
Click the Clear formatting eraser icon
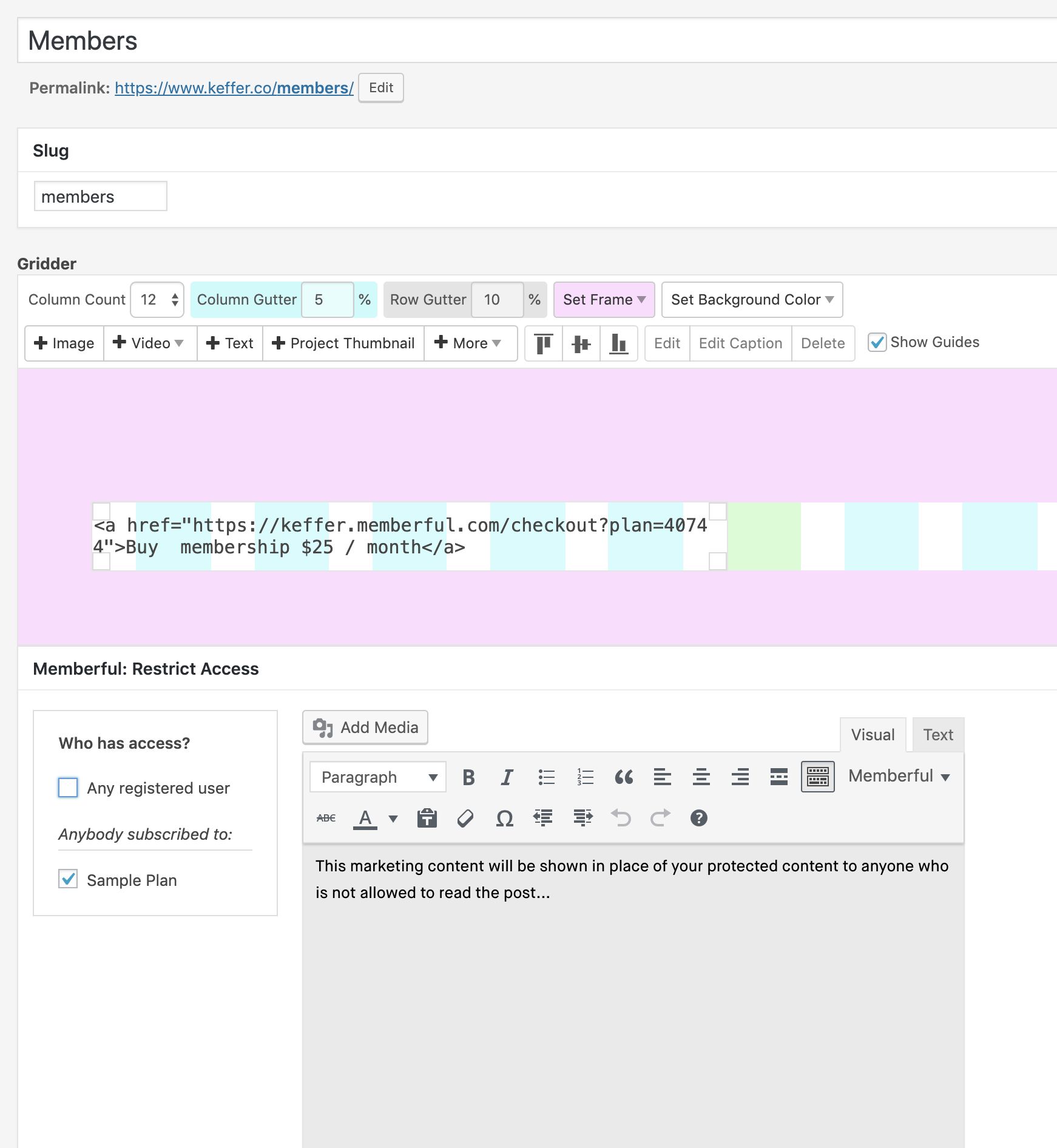pos(465,819)
